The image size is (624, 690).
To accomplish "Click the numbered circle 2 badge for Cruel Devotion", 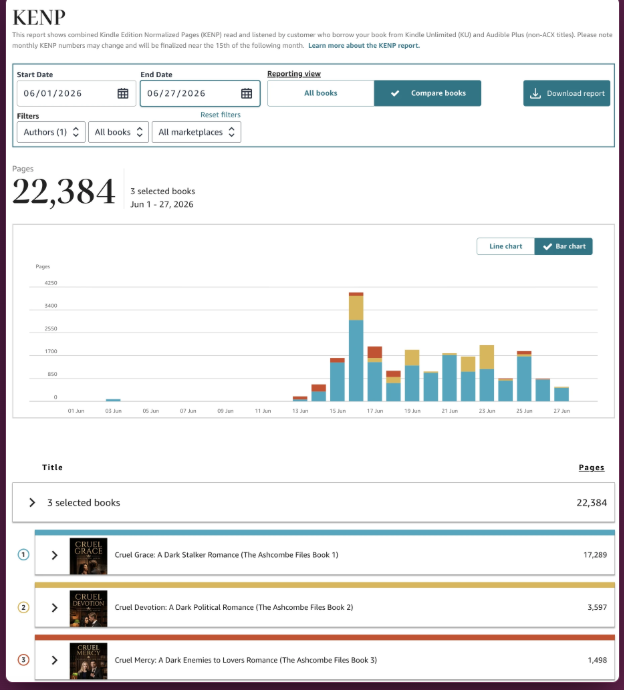I will tap(23, 607).
